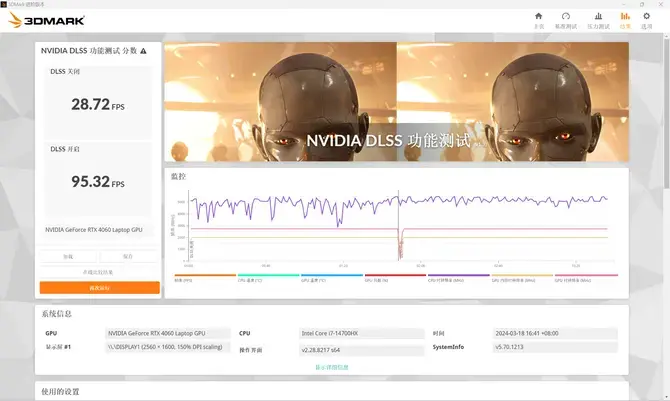
Task: Open the show detailed information link
Action: click(x=332, y=367)
